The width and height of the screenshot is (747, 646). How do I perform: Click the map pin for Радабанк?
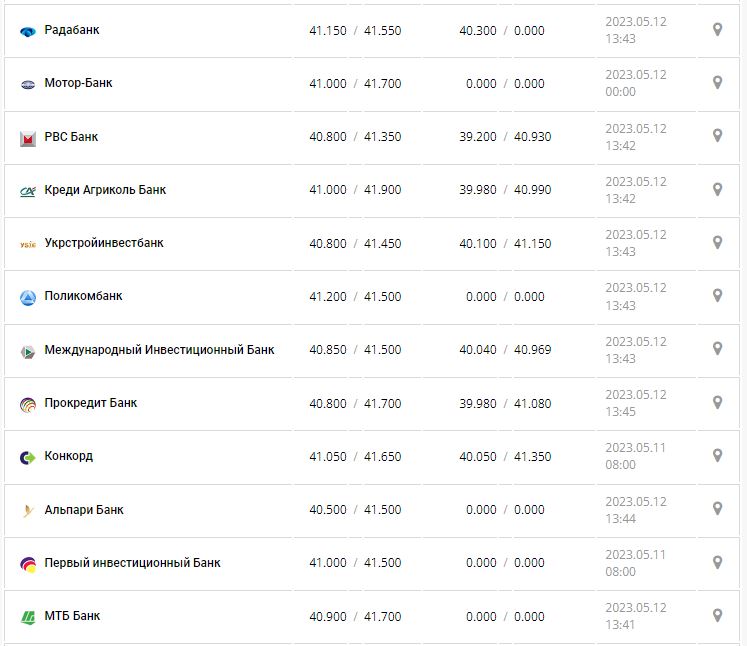717,30
